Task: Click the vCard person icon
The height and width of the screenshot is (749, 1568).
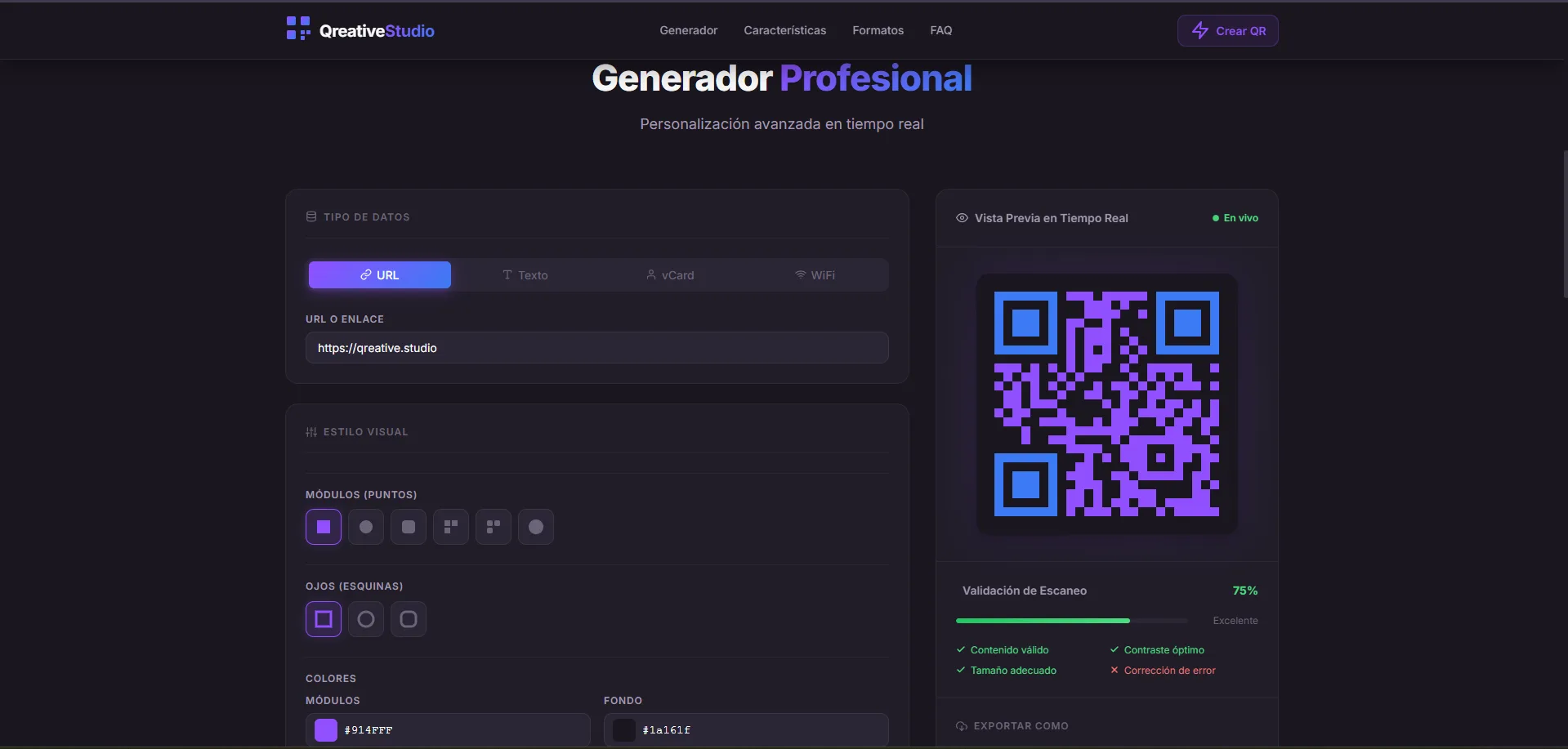Action: [651, 274]
